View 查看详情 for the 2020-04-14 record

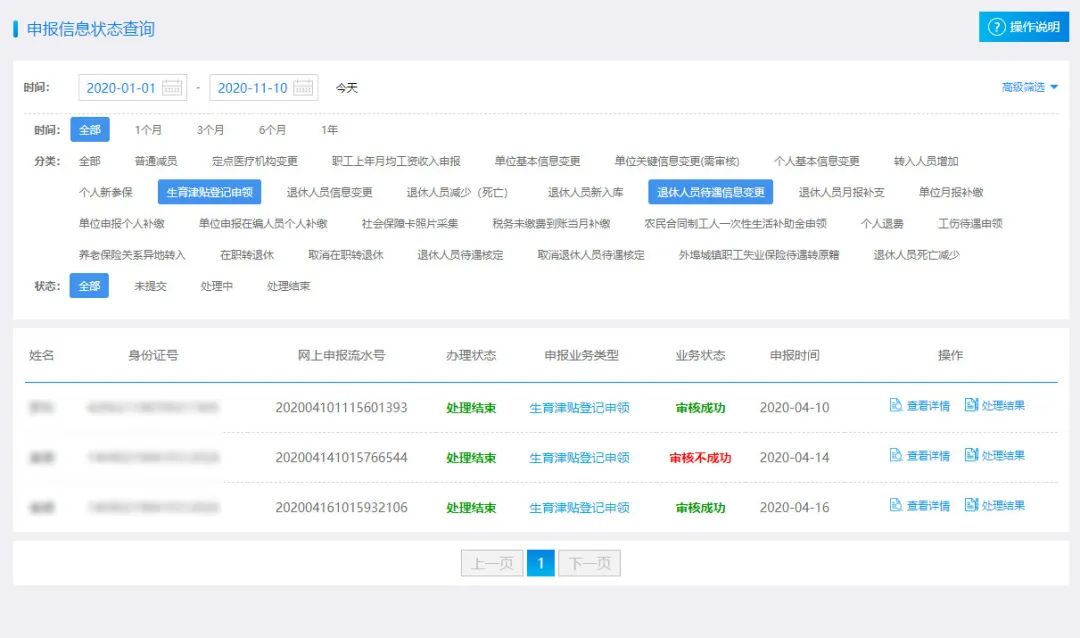pyautogui.click(x=919, y=456)
